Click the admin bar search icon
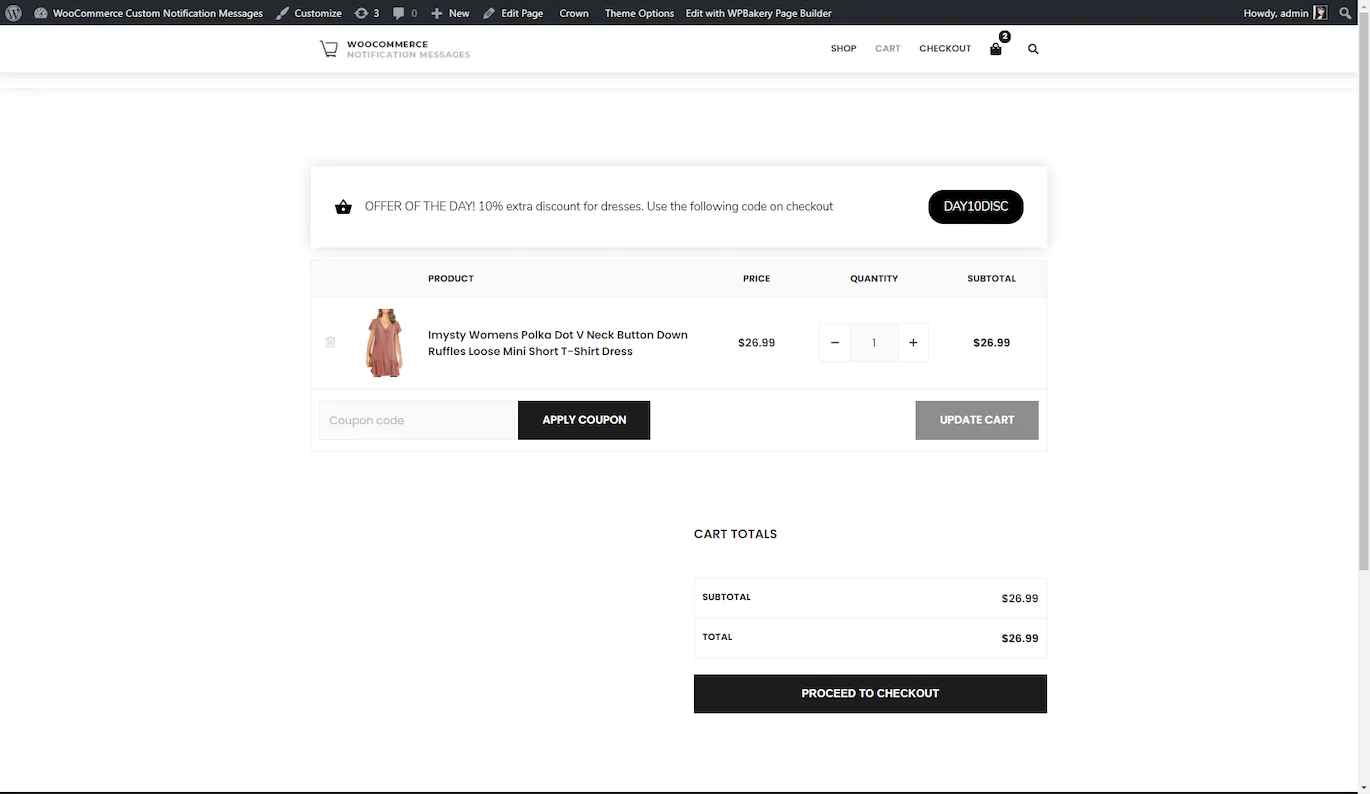1370x794 pixels. tap(1345, 13)
